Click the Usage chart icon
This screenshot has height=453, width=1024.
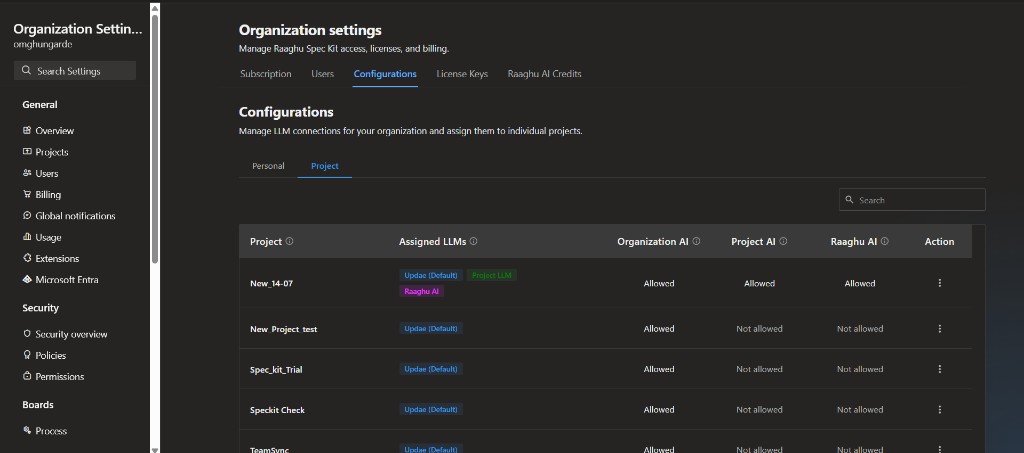[27, 237]
